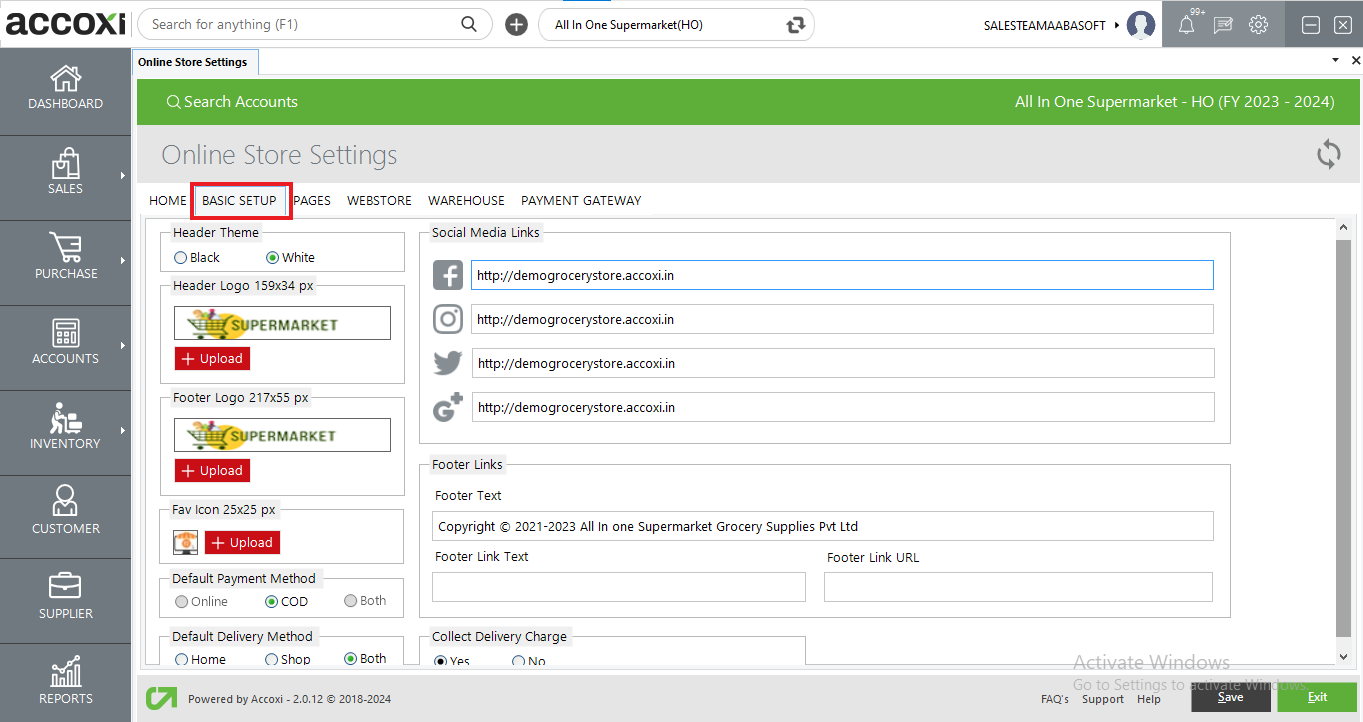Open the Reports module from sidebar

point(65,680)
